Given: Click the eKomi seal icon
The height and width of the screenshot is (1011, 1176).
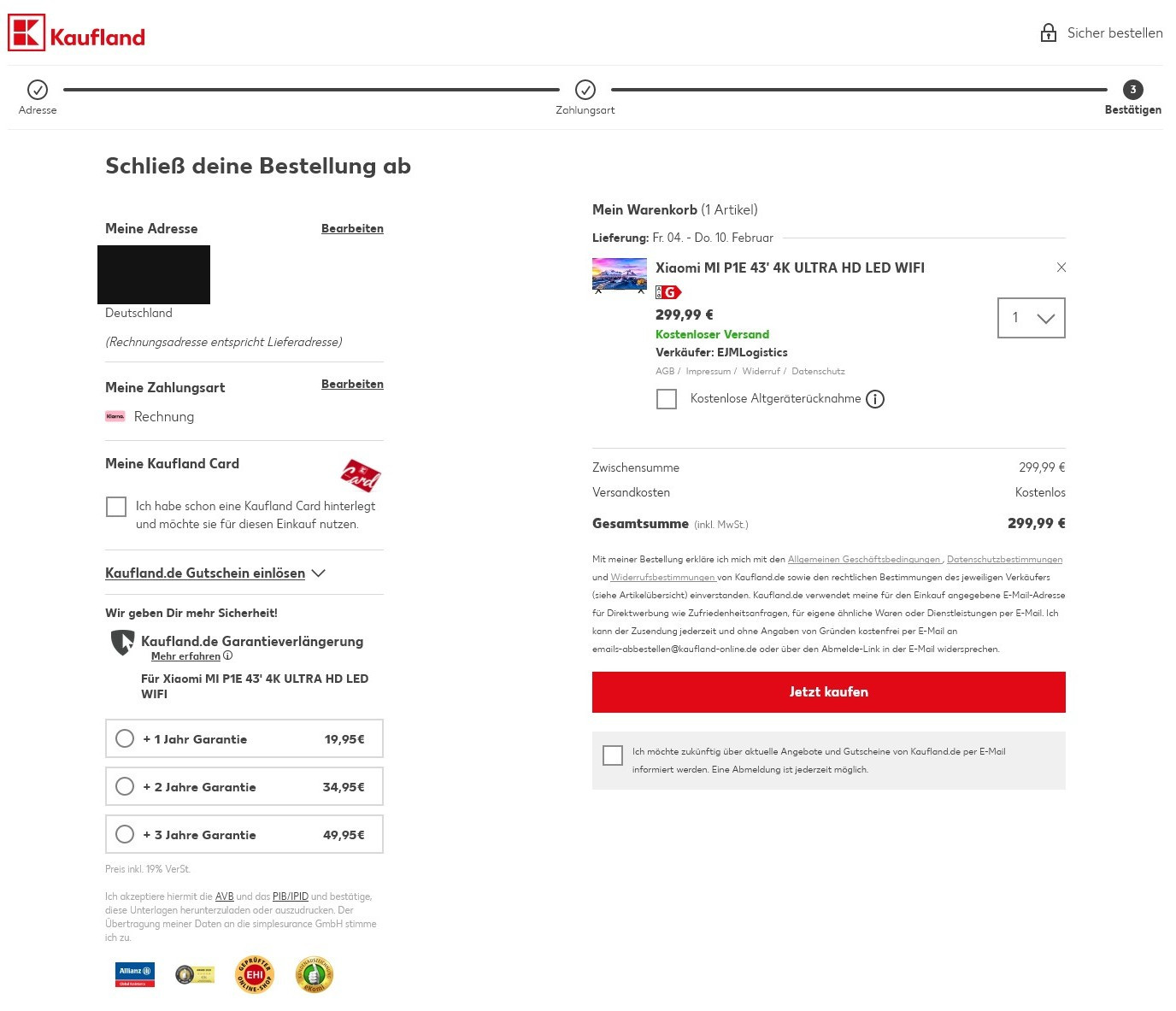Looking at the screenshot, I should pos(315,974).
